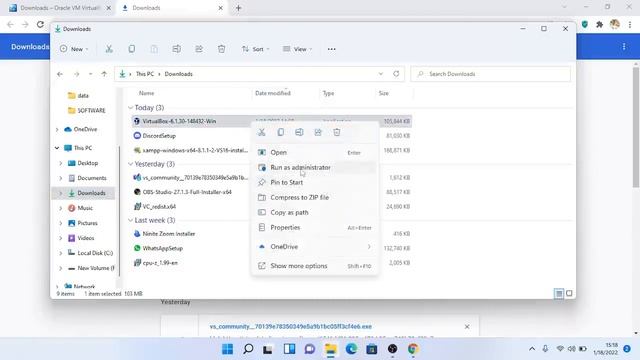
Task: Open Microsoft Store from the taskbar
Action: pyautogui.click(x=371, y=349)
